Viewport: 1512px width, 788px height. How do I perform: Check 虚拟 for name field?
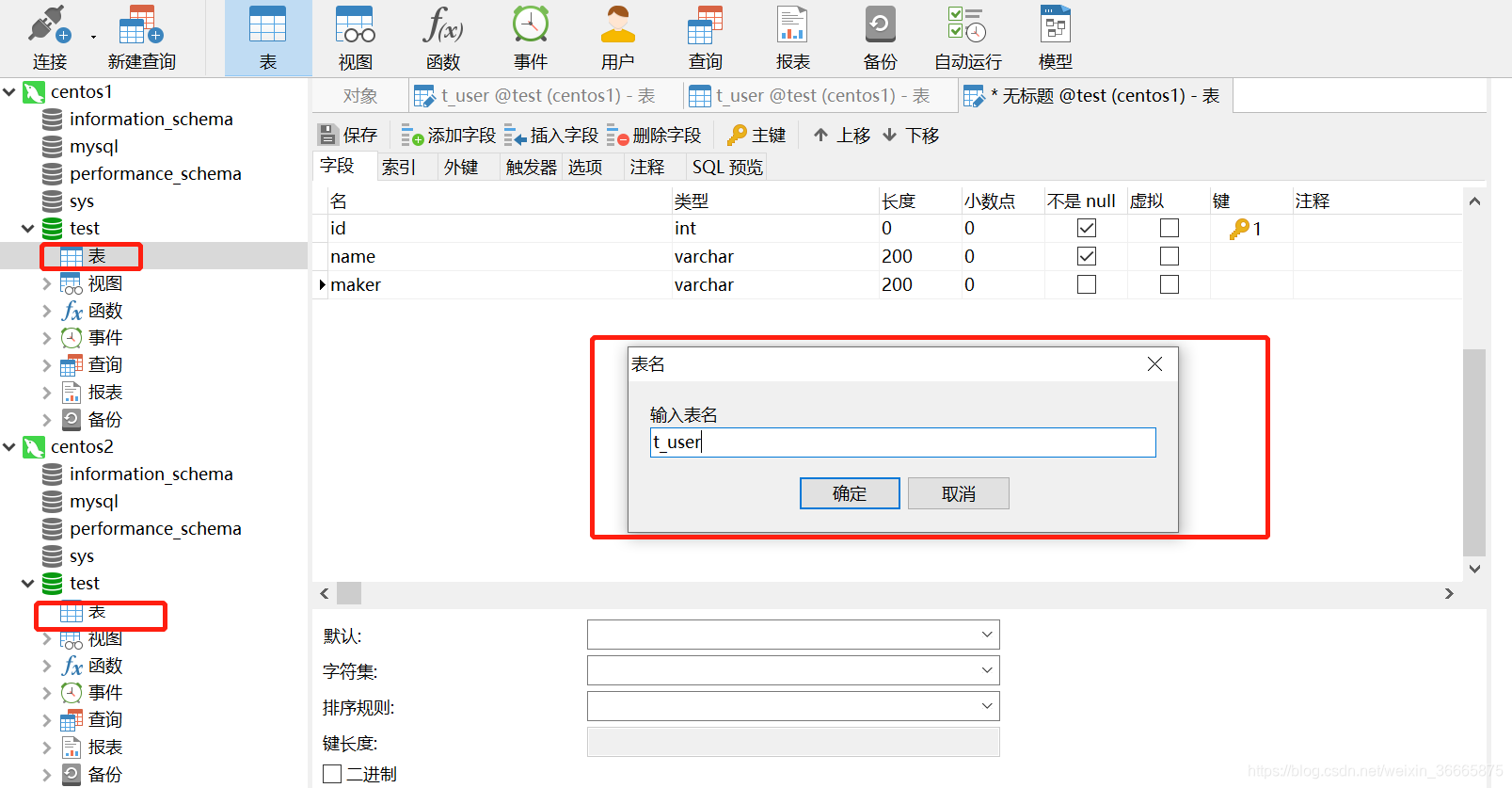(x=1170, y=256)
